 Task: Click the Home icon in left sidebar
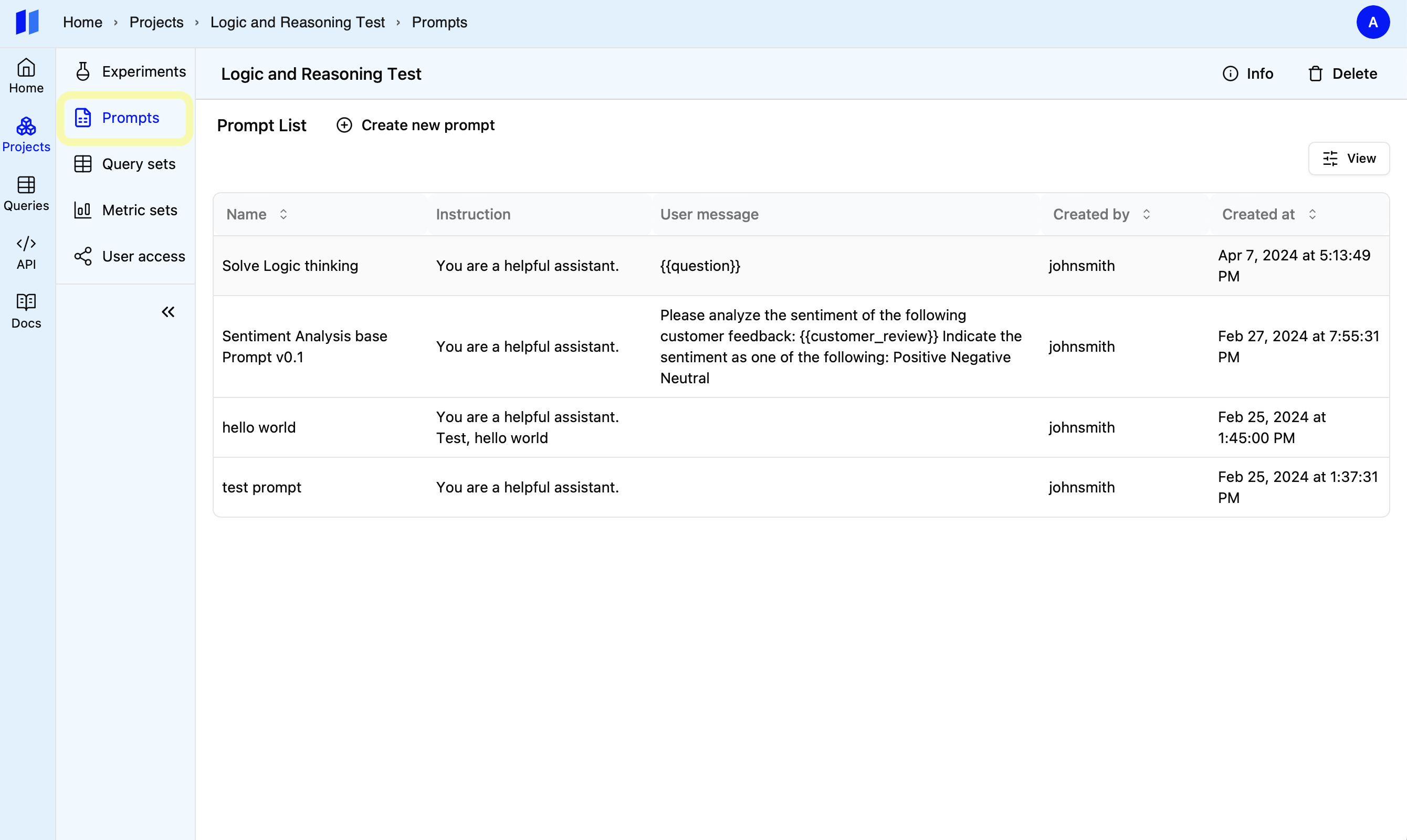26,68
